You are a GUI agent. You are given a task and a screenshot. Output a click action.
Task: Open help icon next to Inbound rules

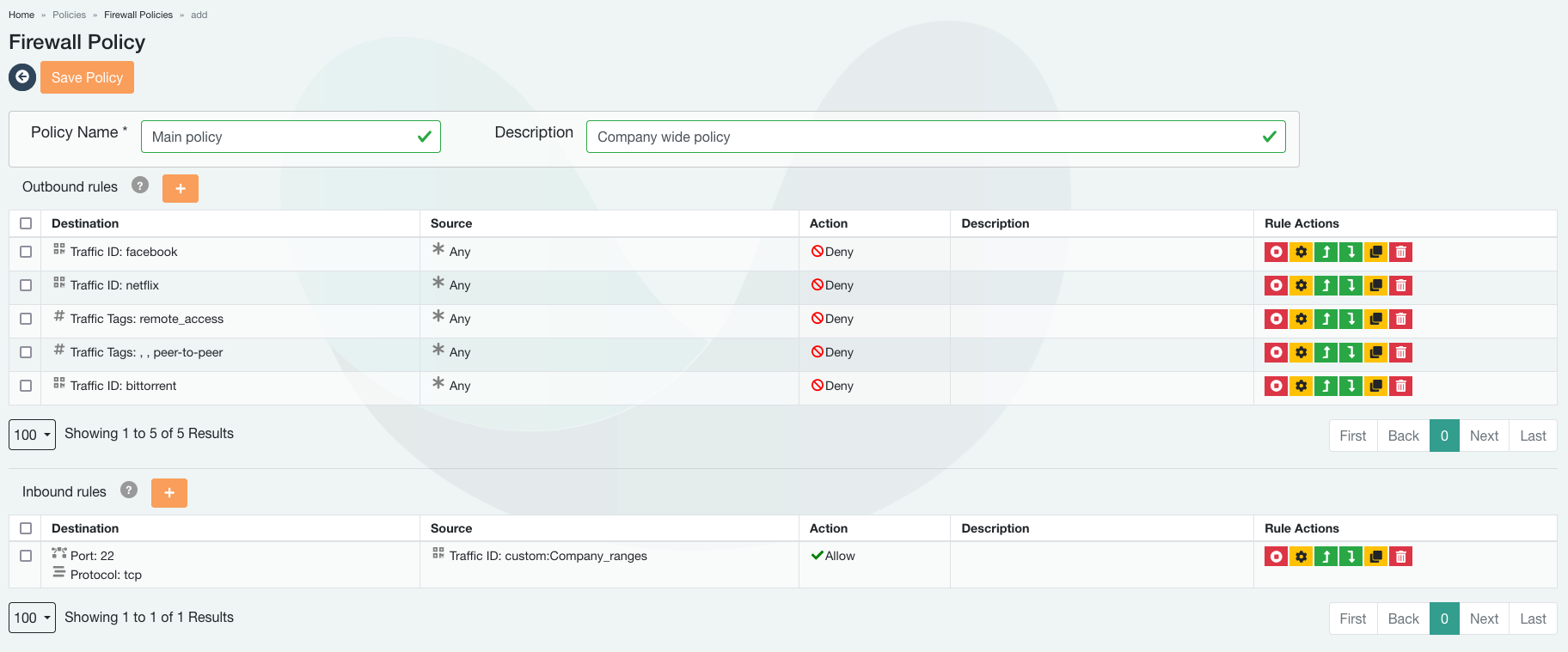[129, 491]
